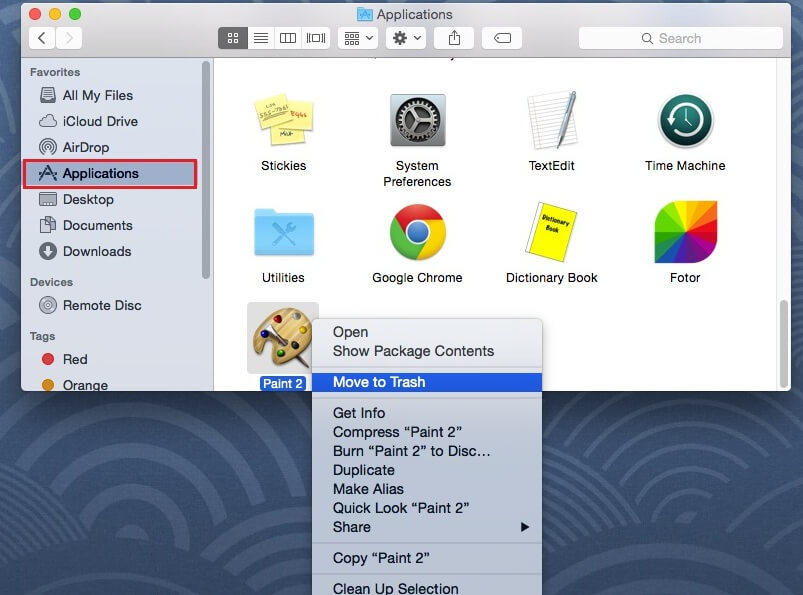
Task: Switch to column view
Action: click(287, 38)
